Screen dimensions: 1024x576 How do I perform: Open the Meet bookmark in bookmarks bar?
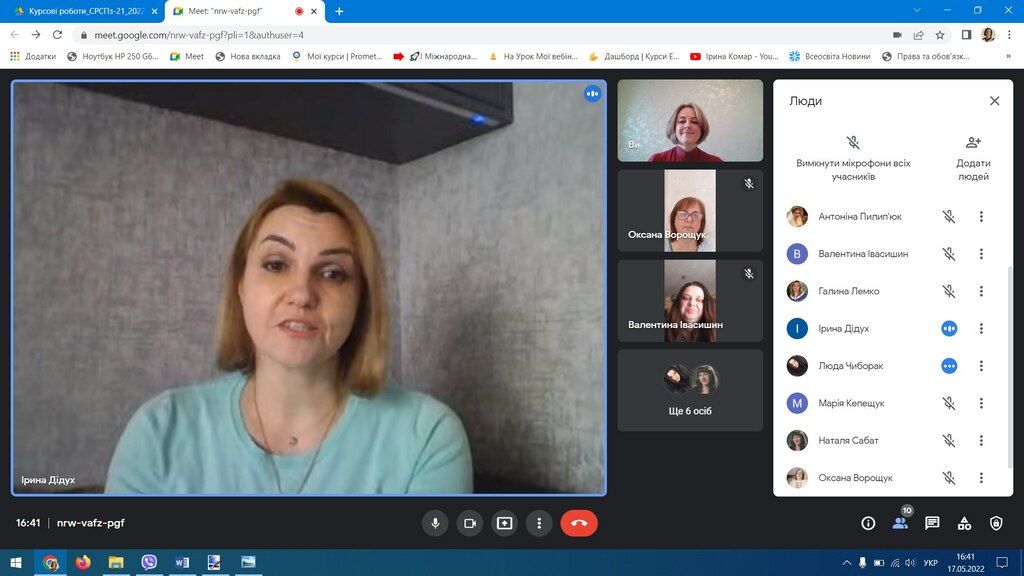[187, 56]
